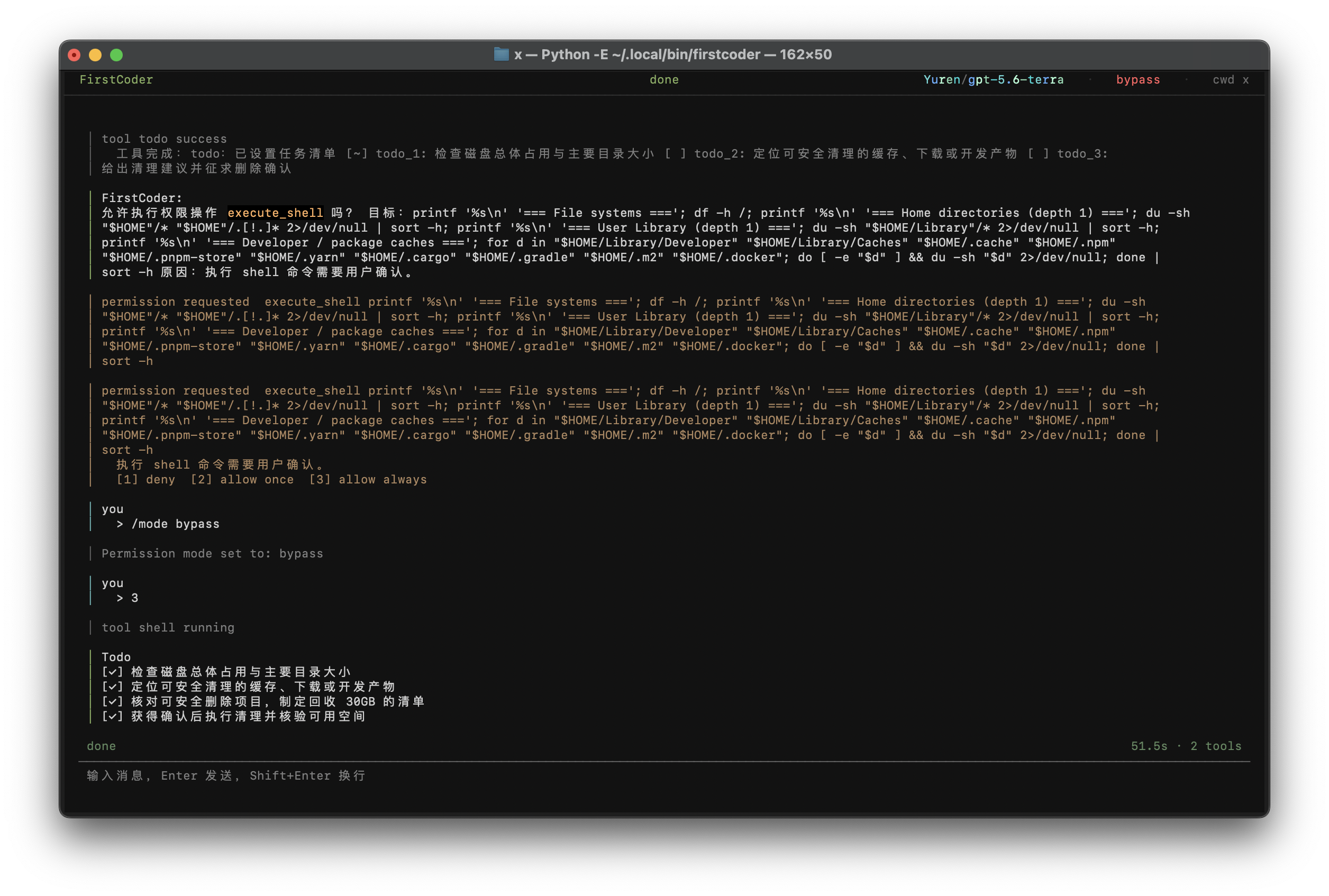1329x896 pixels.
Task: Click the line '执行 shell 命令需要用户确认。'
Action: click(x=221, y=464)
